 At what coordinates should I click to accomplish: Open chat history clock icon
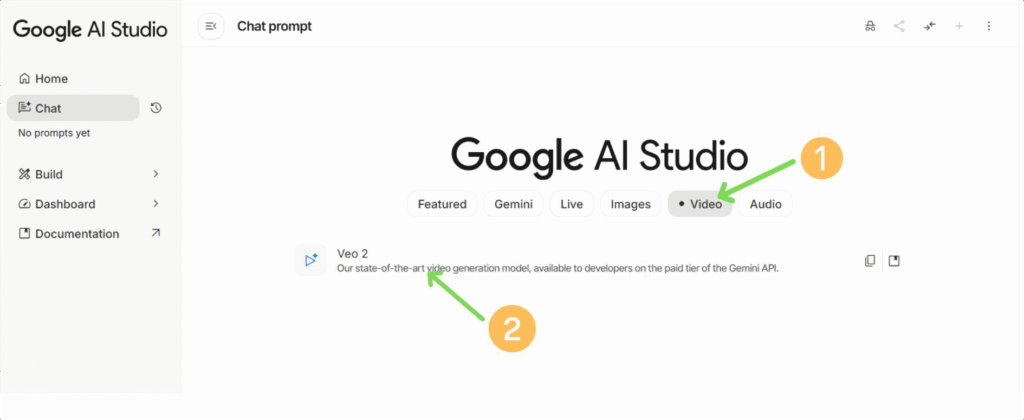point(156,108)
